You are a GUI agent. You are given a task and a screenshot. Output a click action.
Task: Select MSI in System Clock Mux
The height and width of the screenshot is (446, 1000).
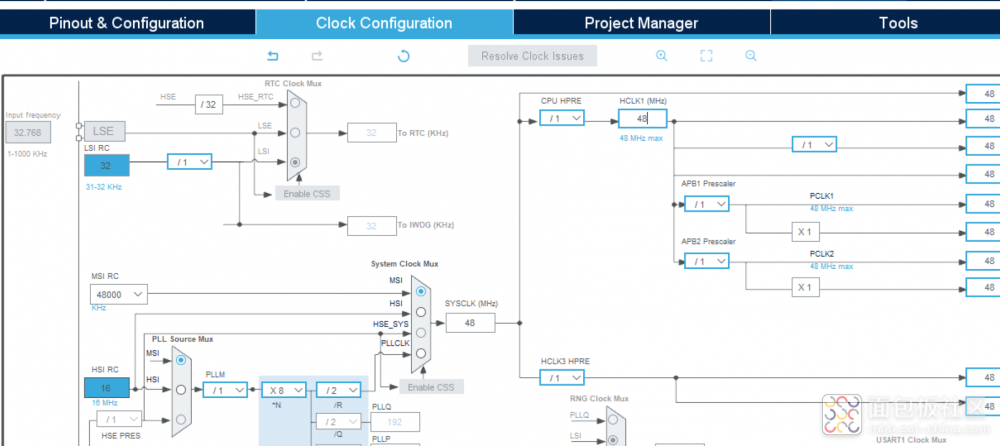point(420,291)
